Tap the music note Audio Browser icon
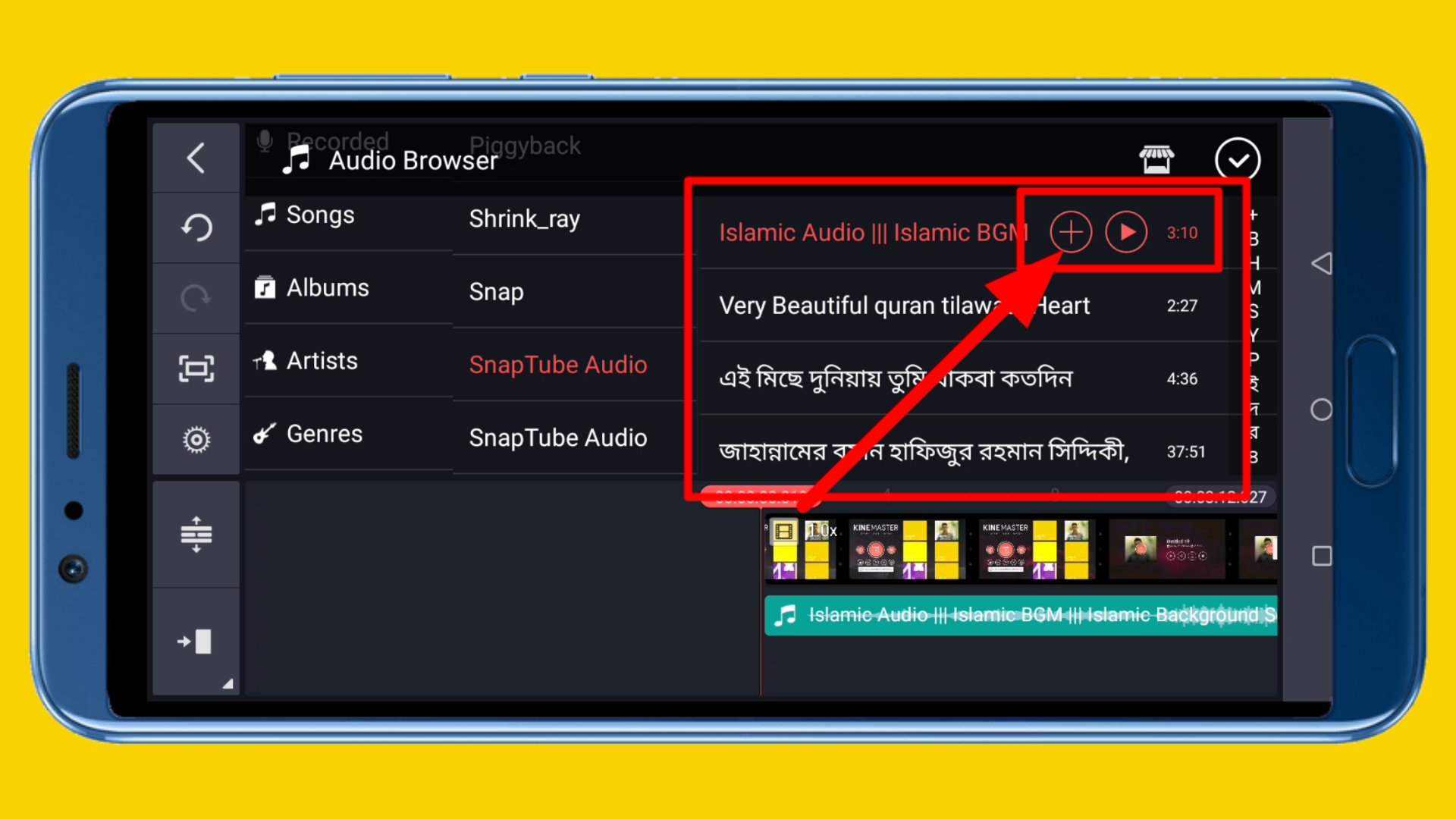1456x819 pixels. (298, 159)
